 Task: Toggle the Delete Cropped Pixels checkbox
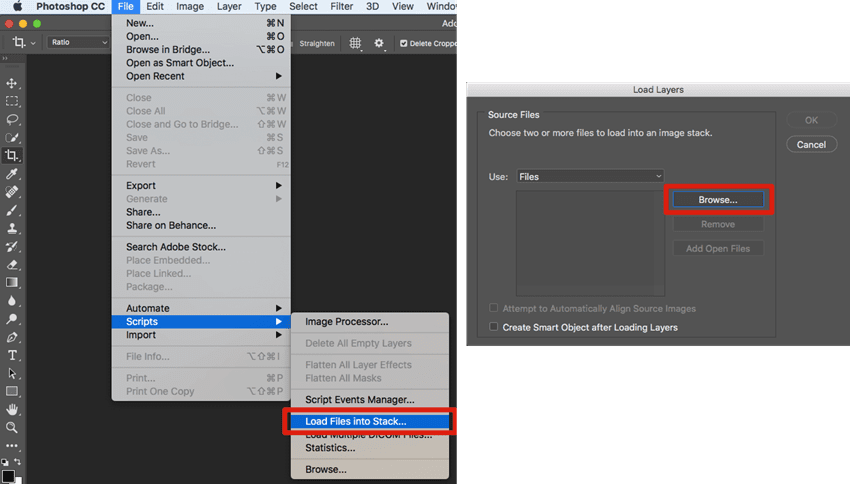pos(403,43)
